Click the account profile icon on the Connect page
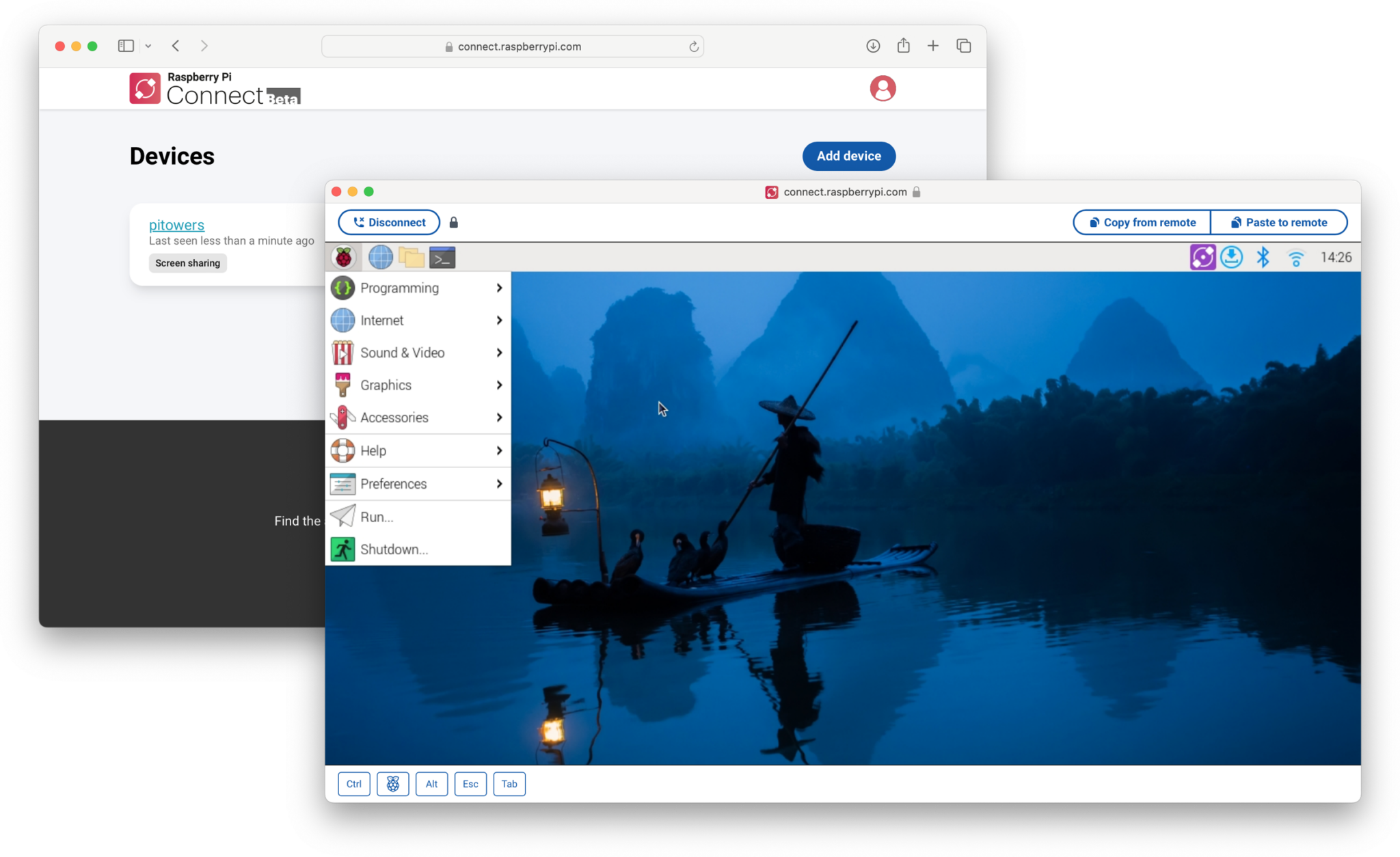Viewport: 1400px width, 857px height. tap(883, 88)
